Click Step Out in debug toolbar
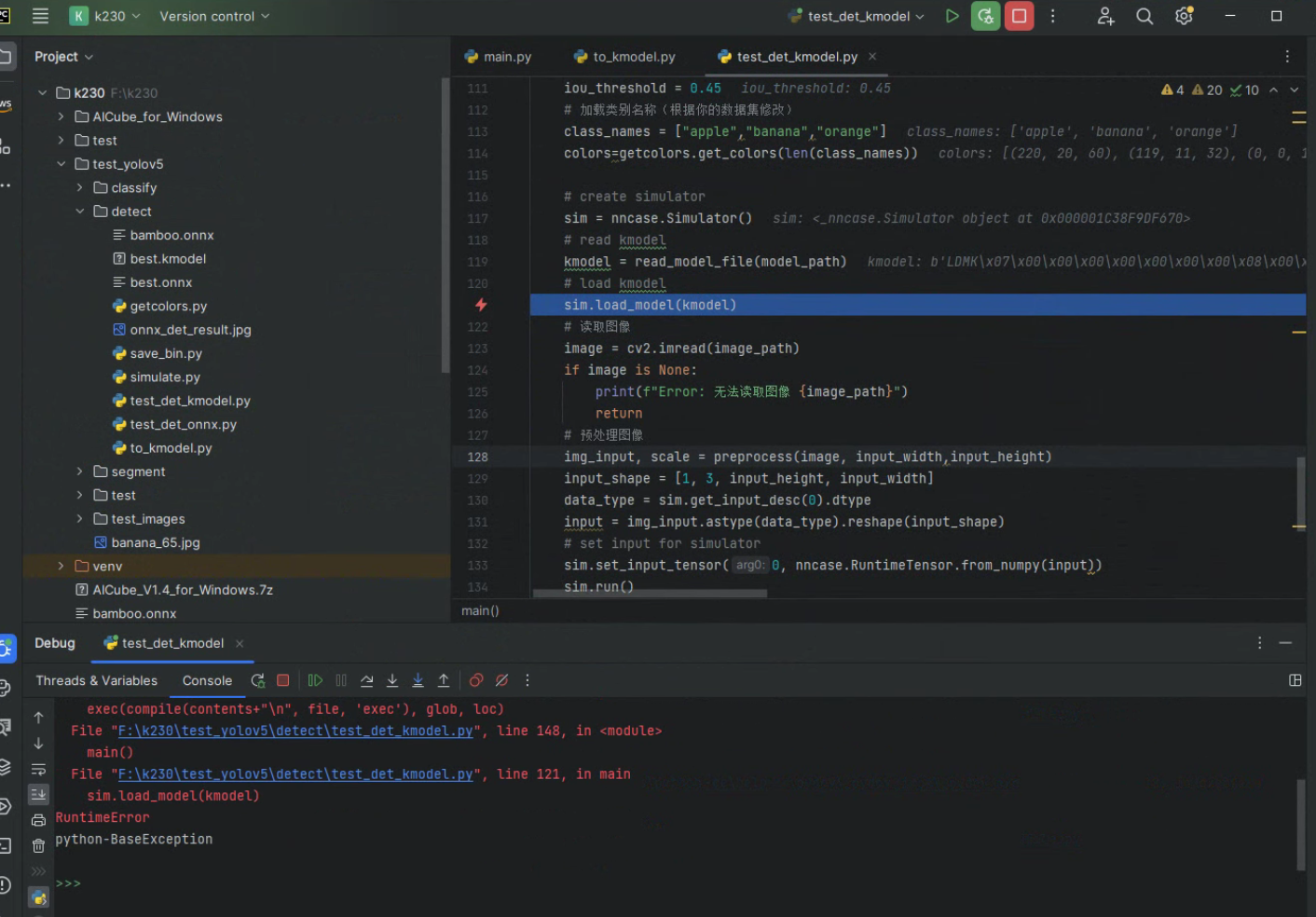Image resolution: width=1316 pixels, height=917 pixels. click(x=444, y=680)
